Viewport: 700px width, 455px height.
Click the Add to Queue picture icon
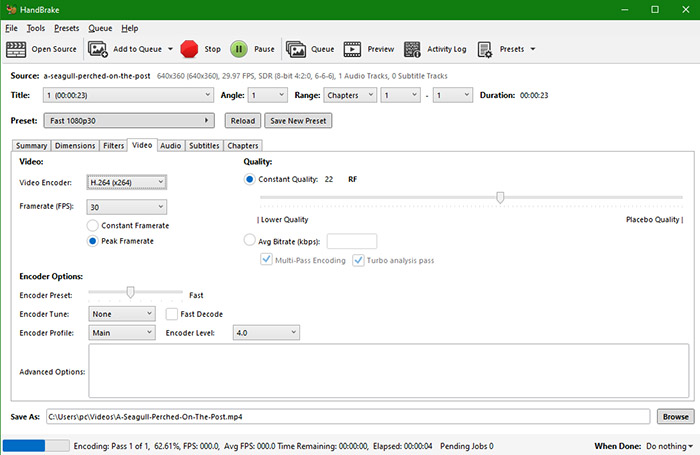tap(98, 49)
